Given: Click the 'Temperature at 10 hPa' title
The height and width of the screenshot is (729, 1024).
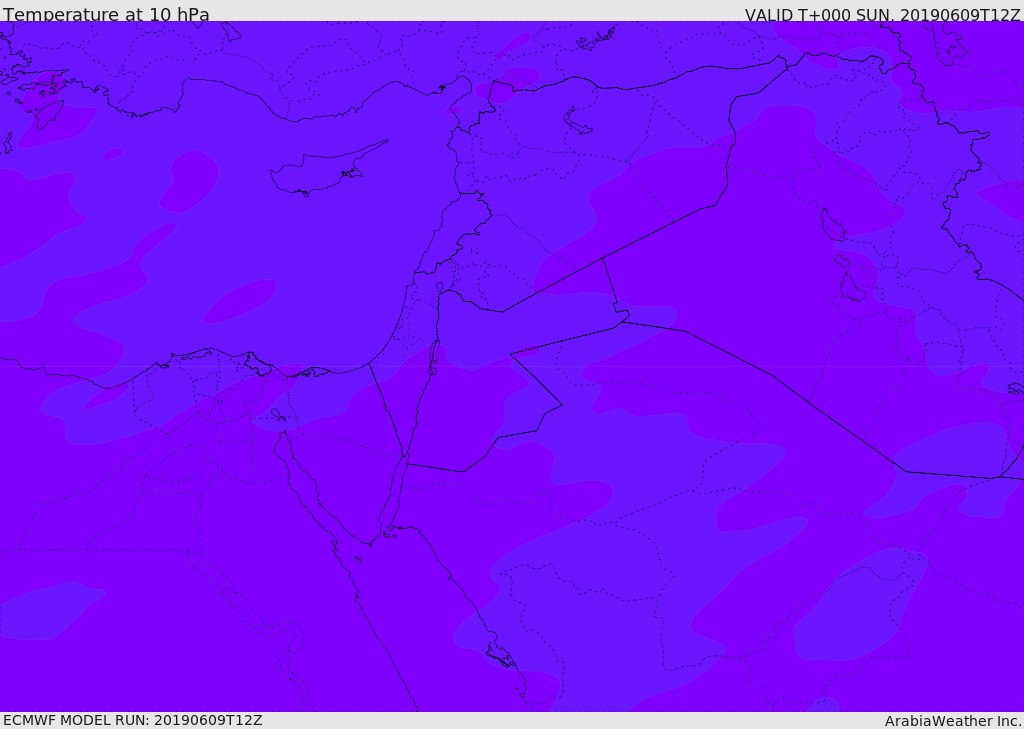Looking at the screenshot, I should click(x=106, y=14).
